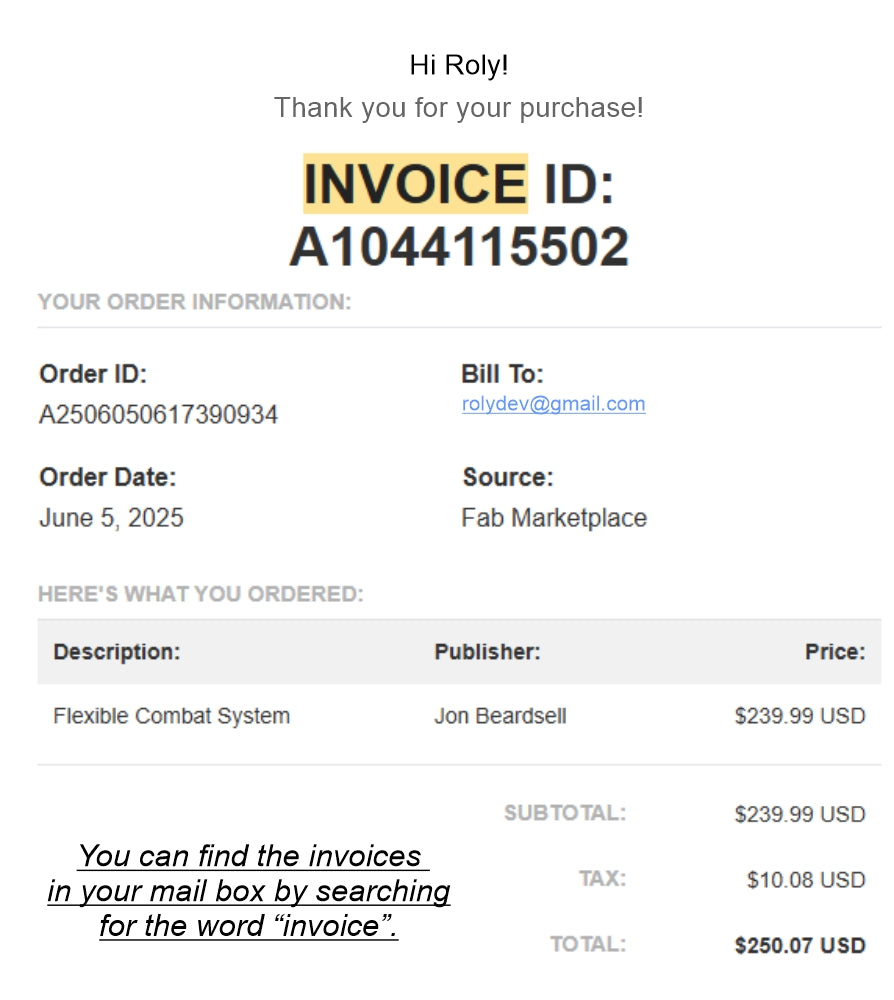The image size is (894, 1000).
Task: Click the Description column header
Action: tap(117, 651)
